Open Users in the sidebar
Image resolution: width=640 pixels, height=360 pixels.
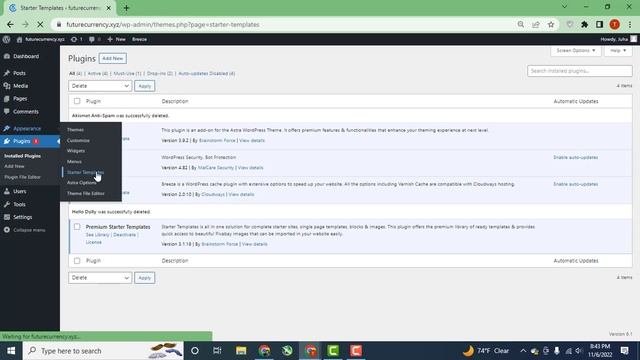coord(20,191)
